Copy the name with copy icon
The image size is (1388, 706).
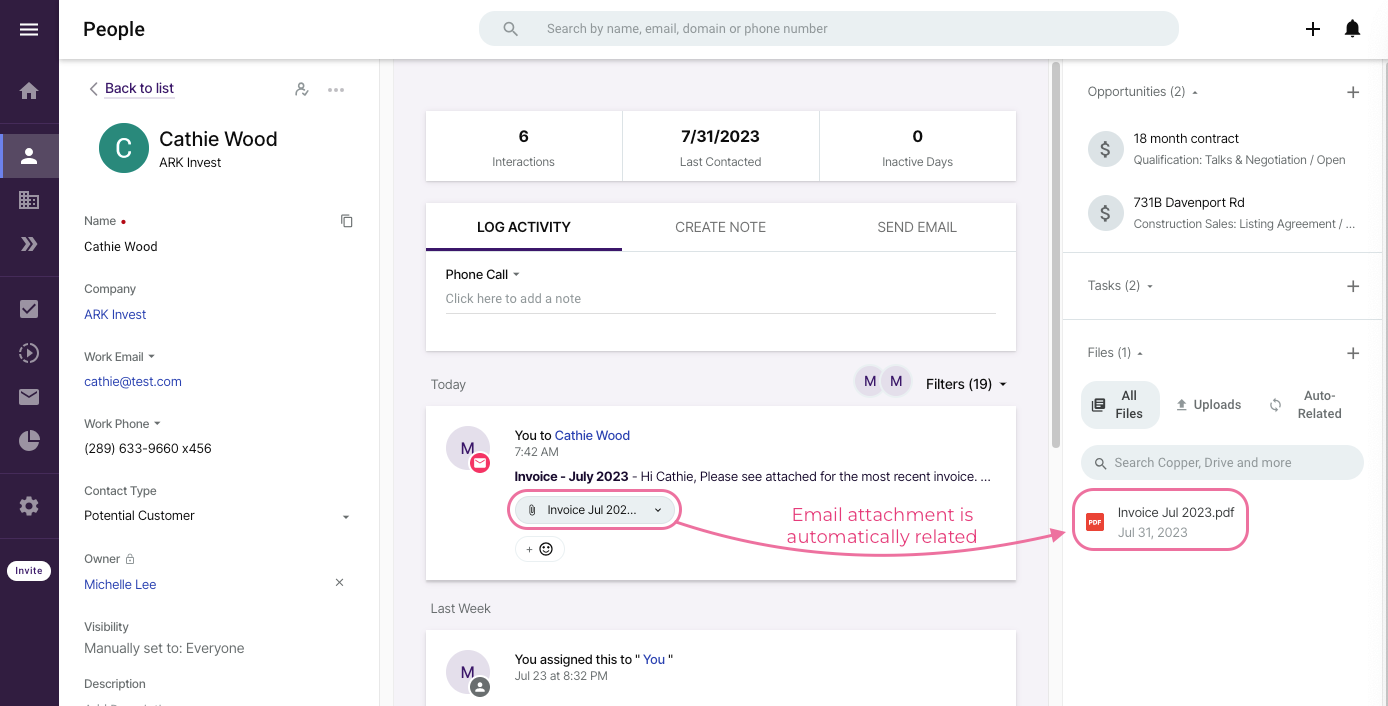click(x=346, y=221)
